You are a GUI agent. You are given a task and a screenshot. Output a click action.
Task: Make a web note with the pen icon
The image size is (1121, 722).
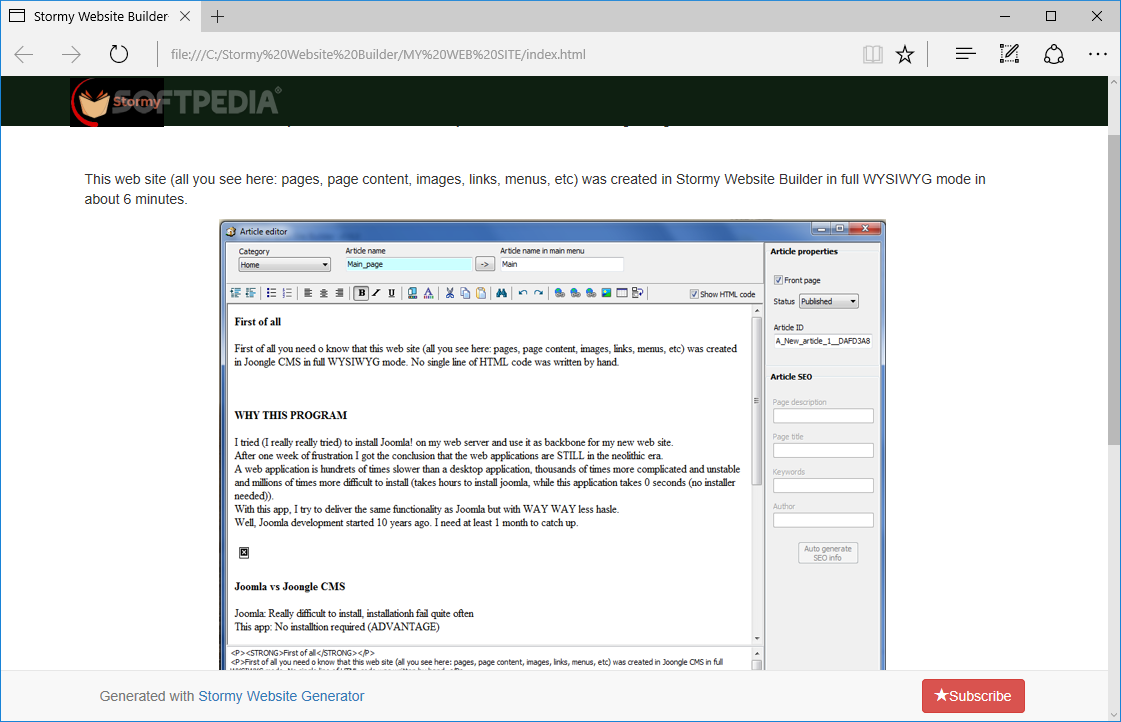tap(1009, 54)
